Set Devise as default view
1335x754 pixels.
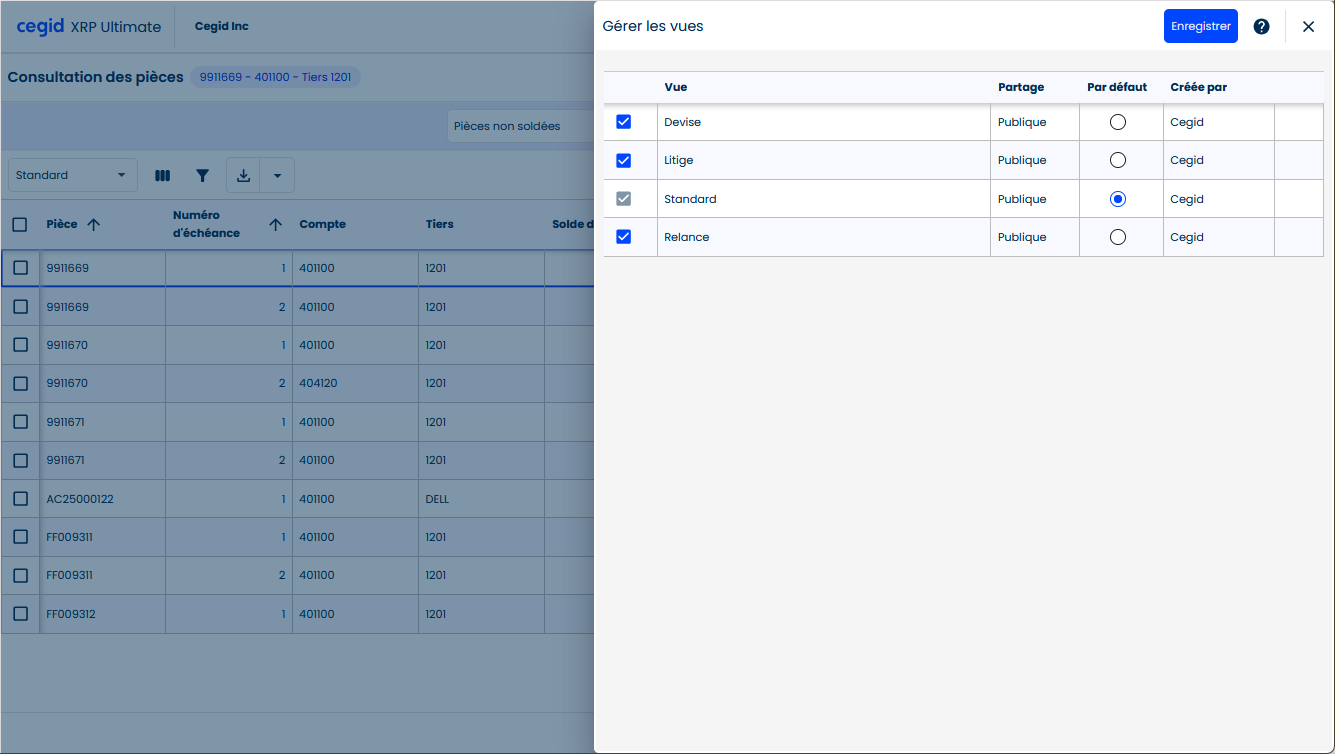pos(1118,122)
